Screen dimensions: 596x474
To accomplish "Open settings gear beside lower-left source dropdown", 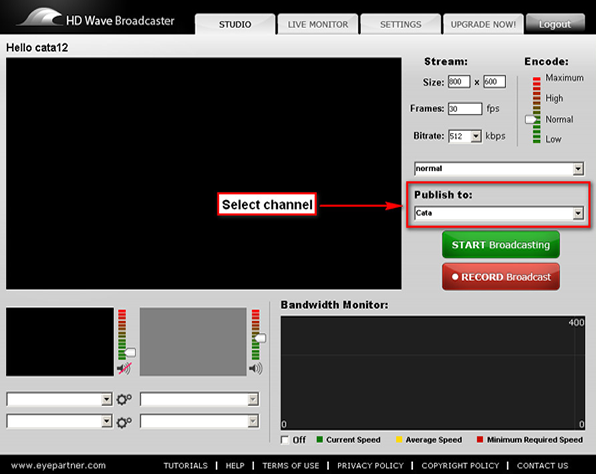I will [x=124, y=422].
